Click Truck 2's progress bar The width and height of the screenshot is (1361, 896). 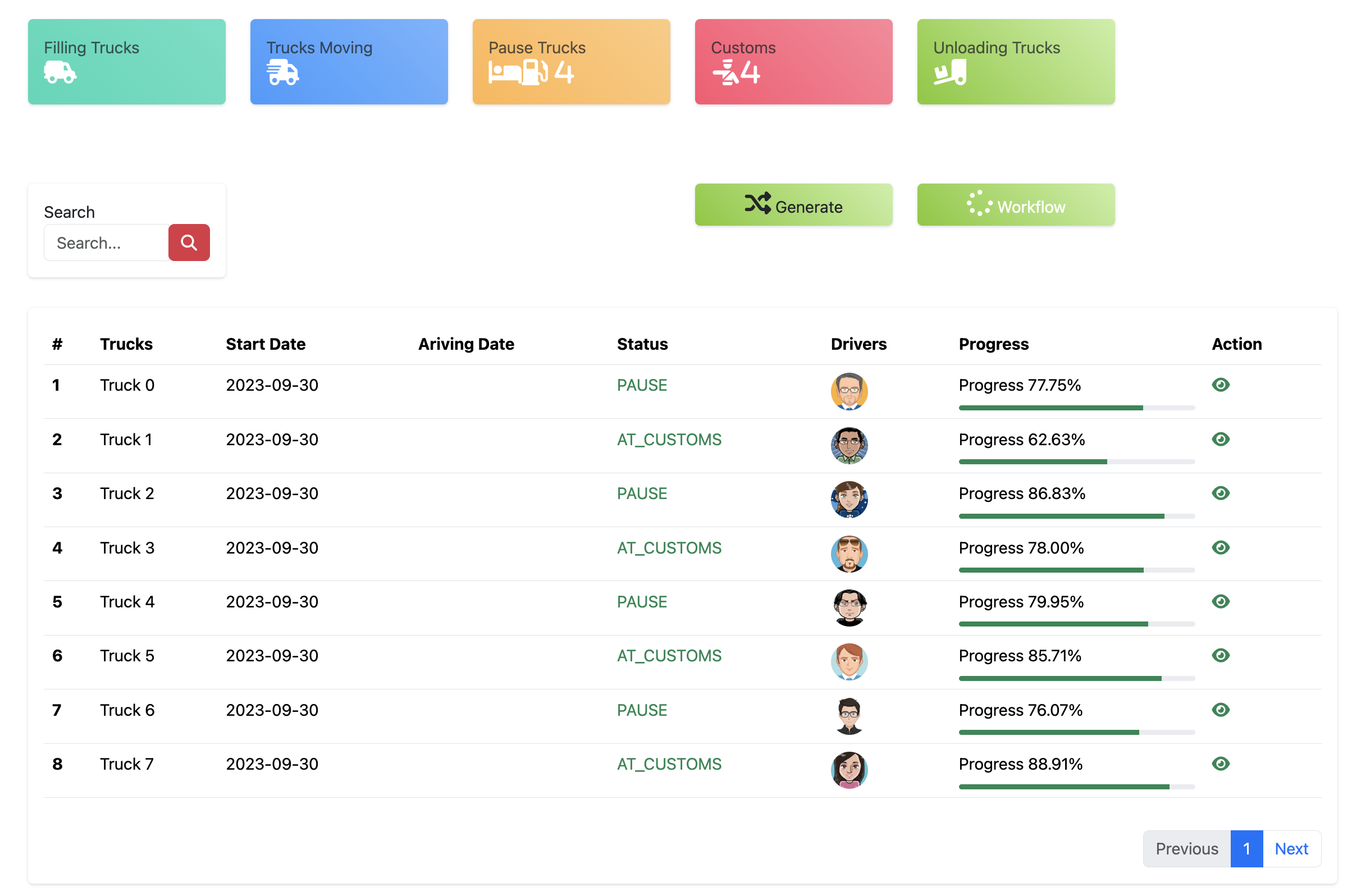tap(1077, 516)
